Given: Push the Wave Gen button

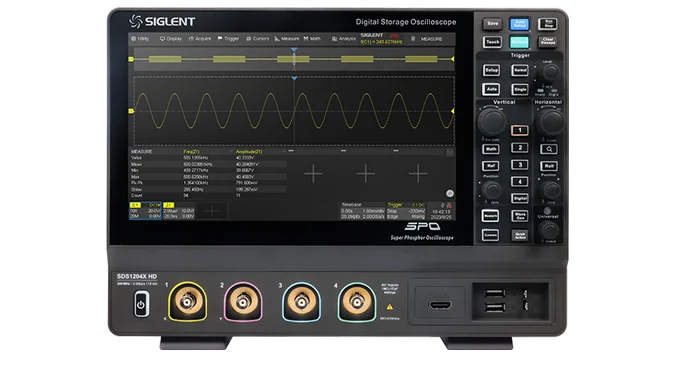Looking at the screenshot, I should 520,216.
